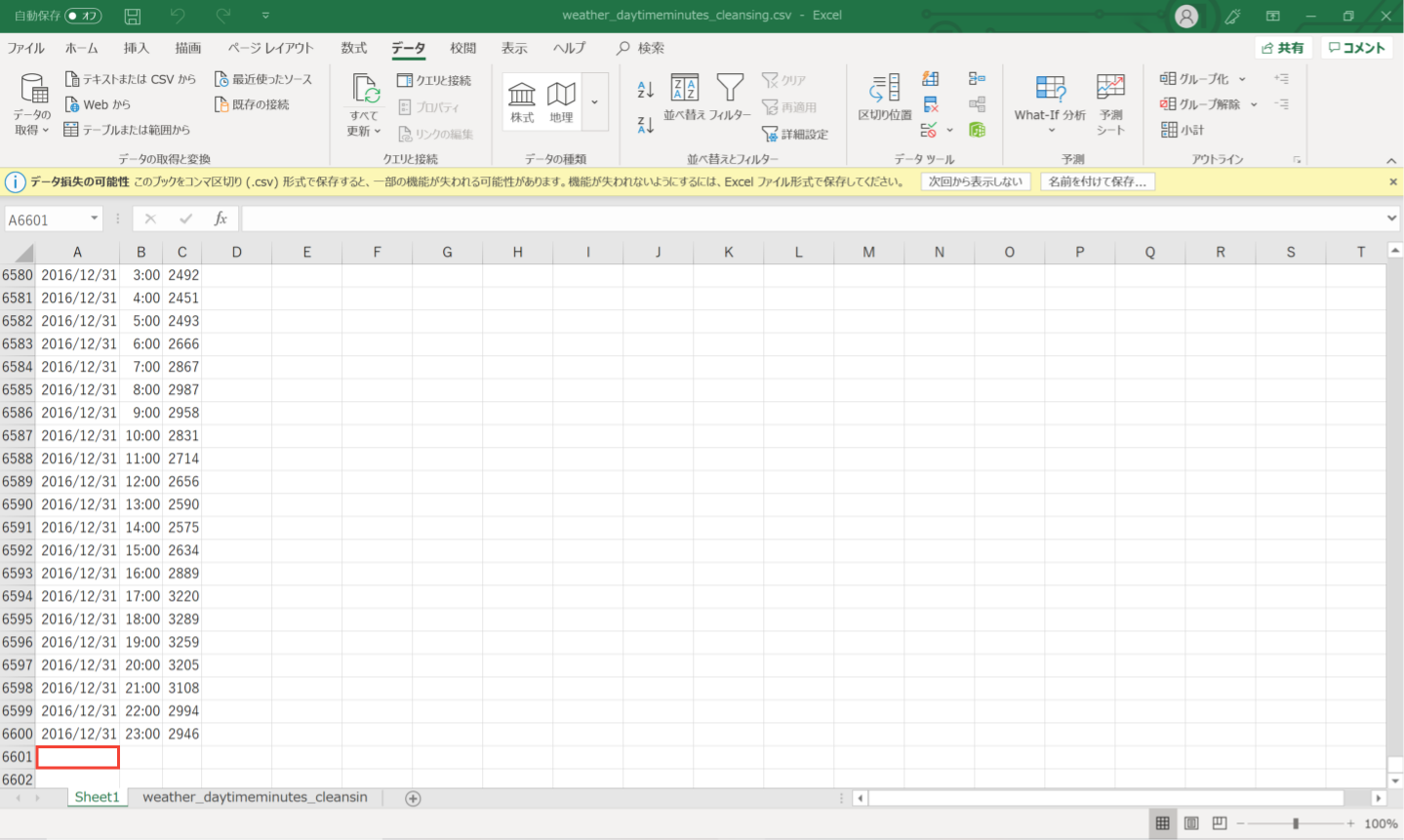Screen dimensions: 1404x840
Task: Select テーブルまたは範囲から option
Action: coord(127,130)
